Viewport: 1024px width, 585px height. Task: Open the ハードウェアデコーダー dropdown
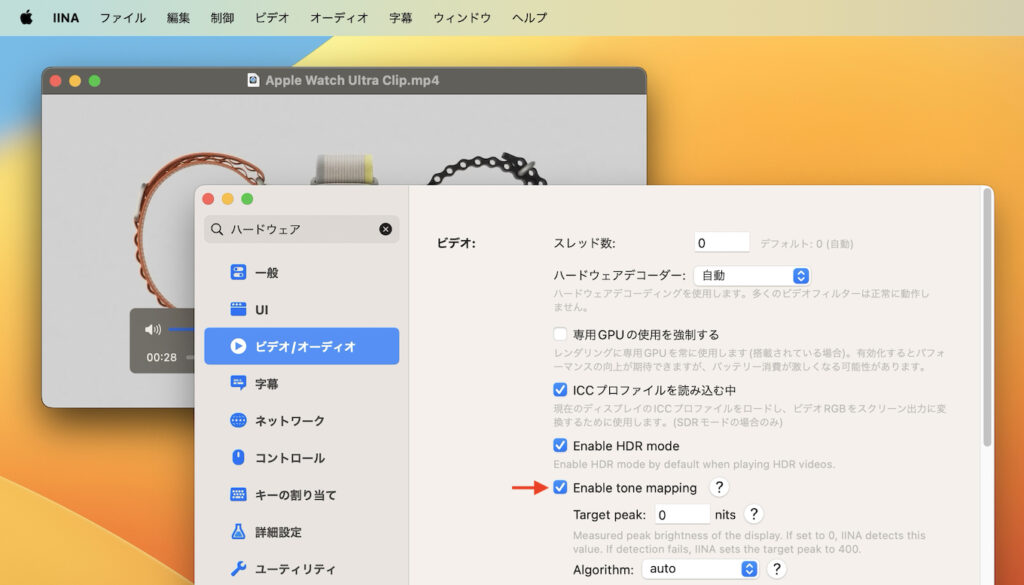point(752,275)
